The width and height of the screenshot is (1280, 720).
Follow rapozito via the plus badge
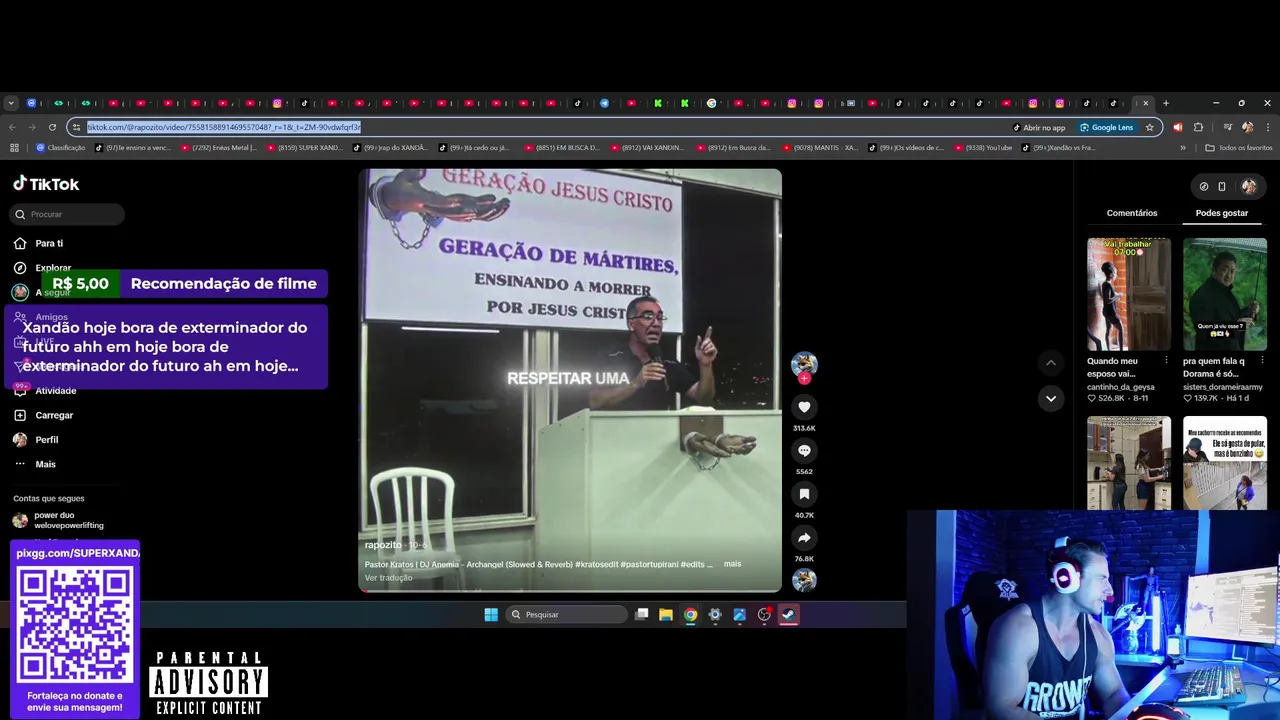(x=804, y=379)
